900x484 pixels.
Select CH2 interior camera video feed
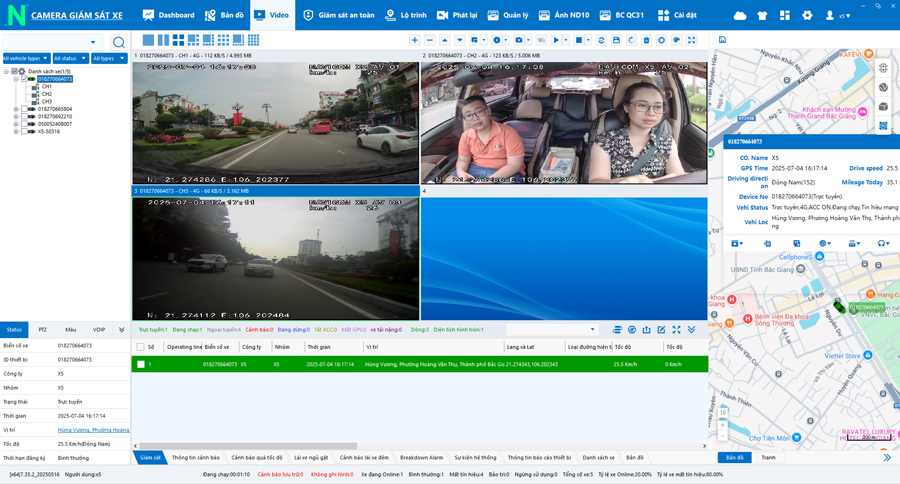(563, 120)
